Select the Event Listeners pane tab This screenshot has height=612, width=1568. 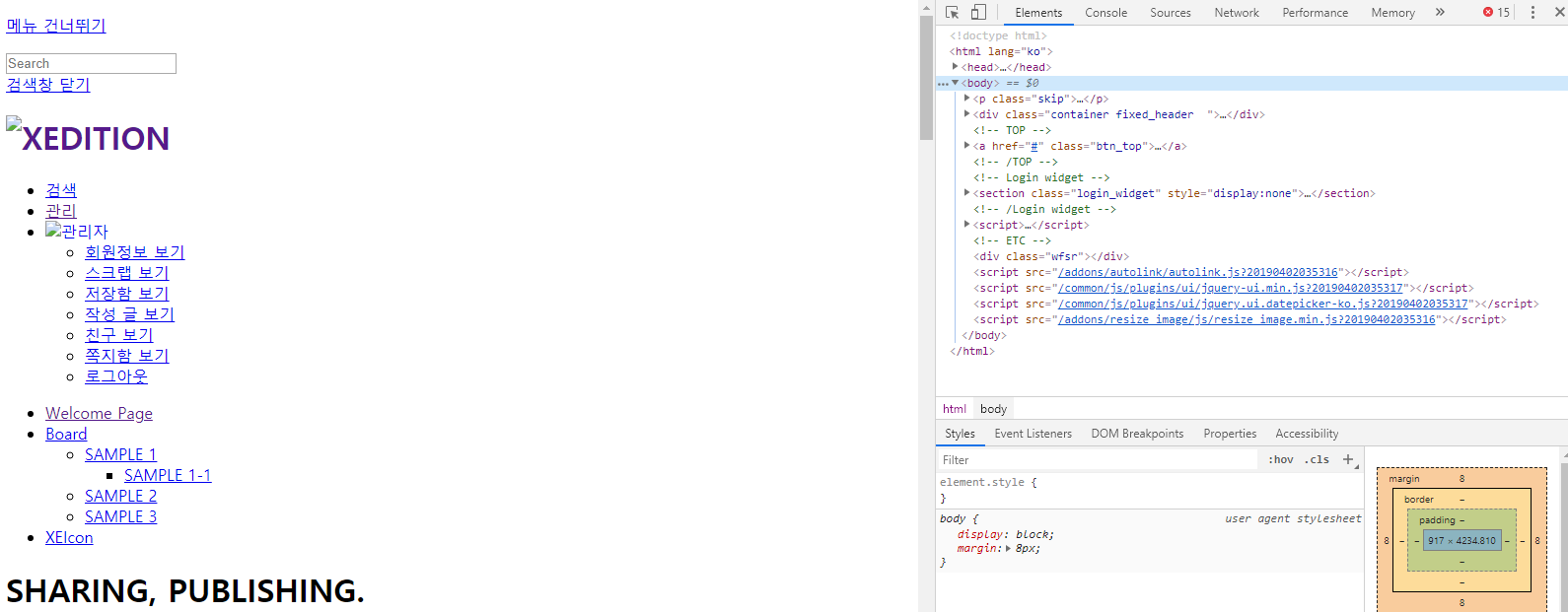coord(1033,434)
